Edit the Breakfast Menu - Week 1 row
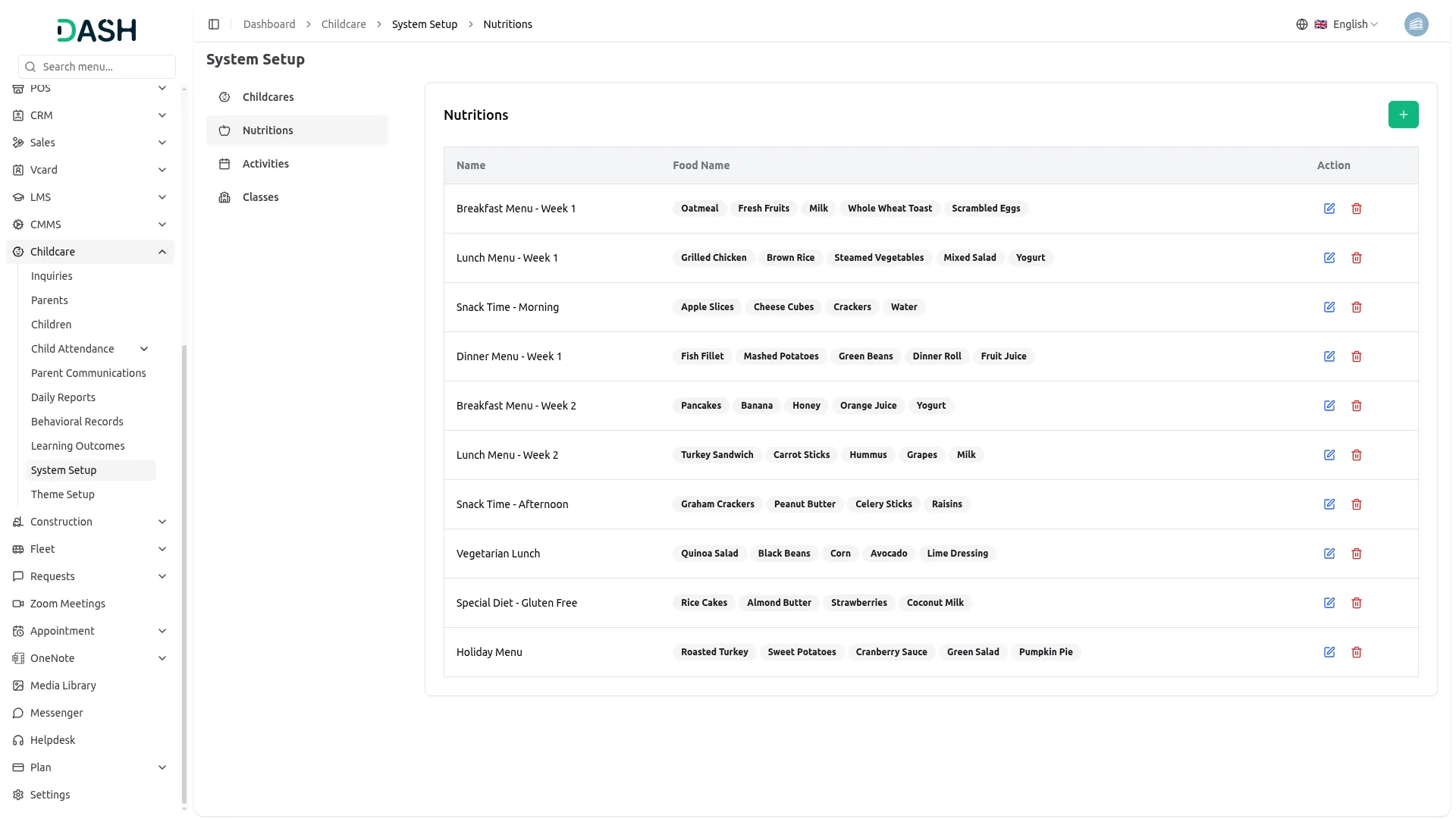 click(x=1329, y=209)
